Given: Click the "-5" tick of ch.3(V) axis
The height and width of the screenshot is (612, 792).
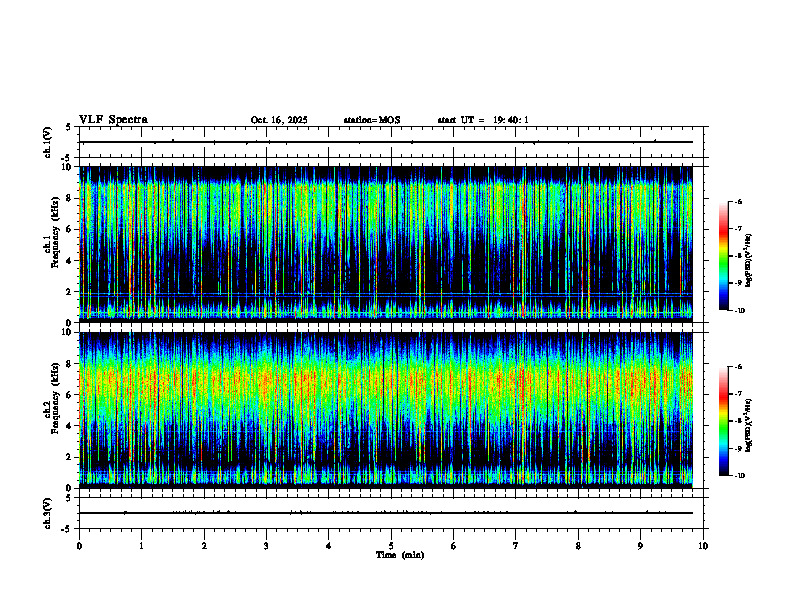Looking at the screenshot, I should point(67,529).
